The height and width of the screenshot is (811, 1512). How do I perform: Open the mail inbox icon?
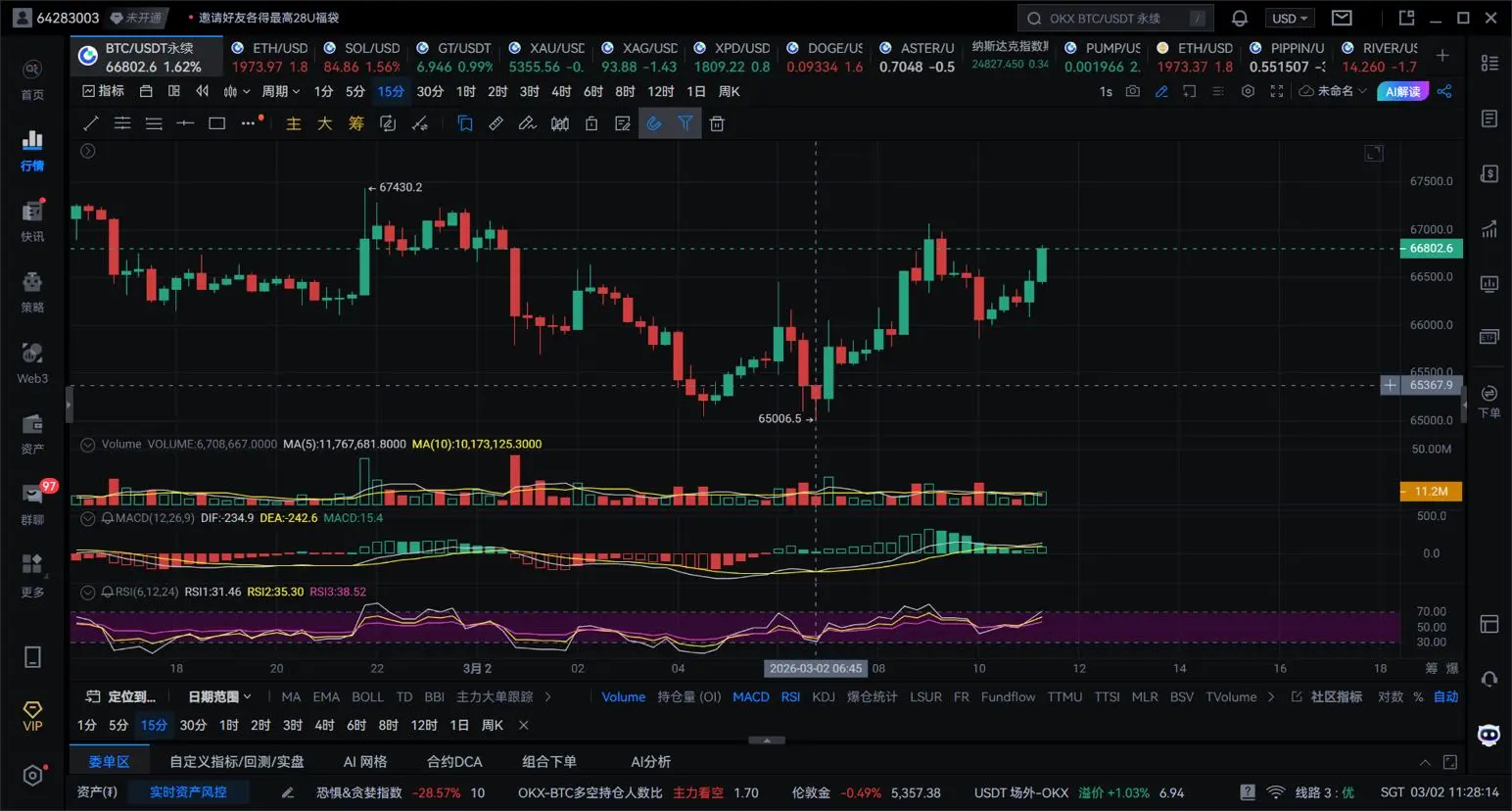tap(1342, 18)
